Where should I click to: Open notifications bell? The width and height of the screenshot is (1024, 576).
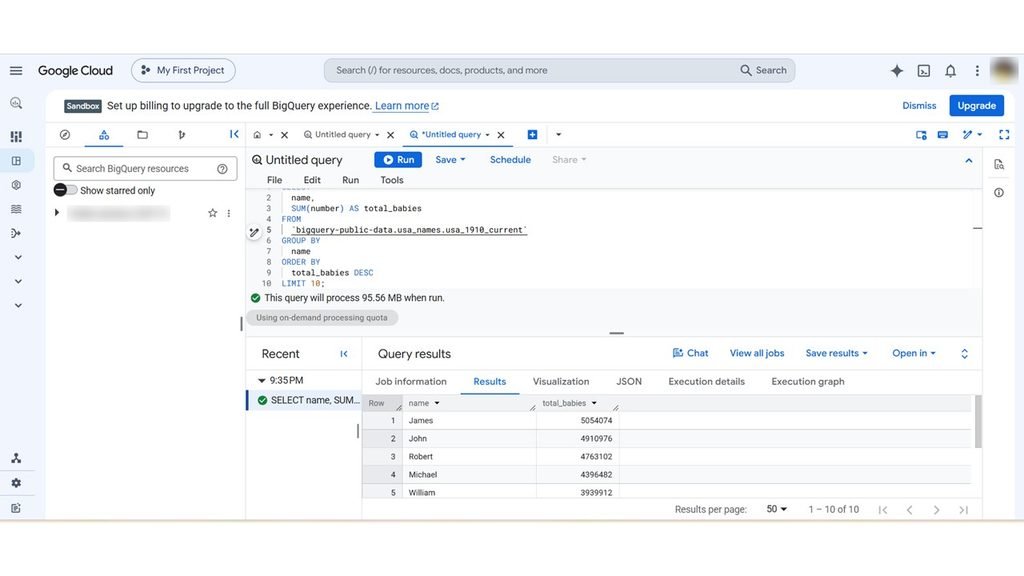click(x=950, y=71)
